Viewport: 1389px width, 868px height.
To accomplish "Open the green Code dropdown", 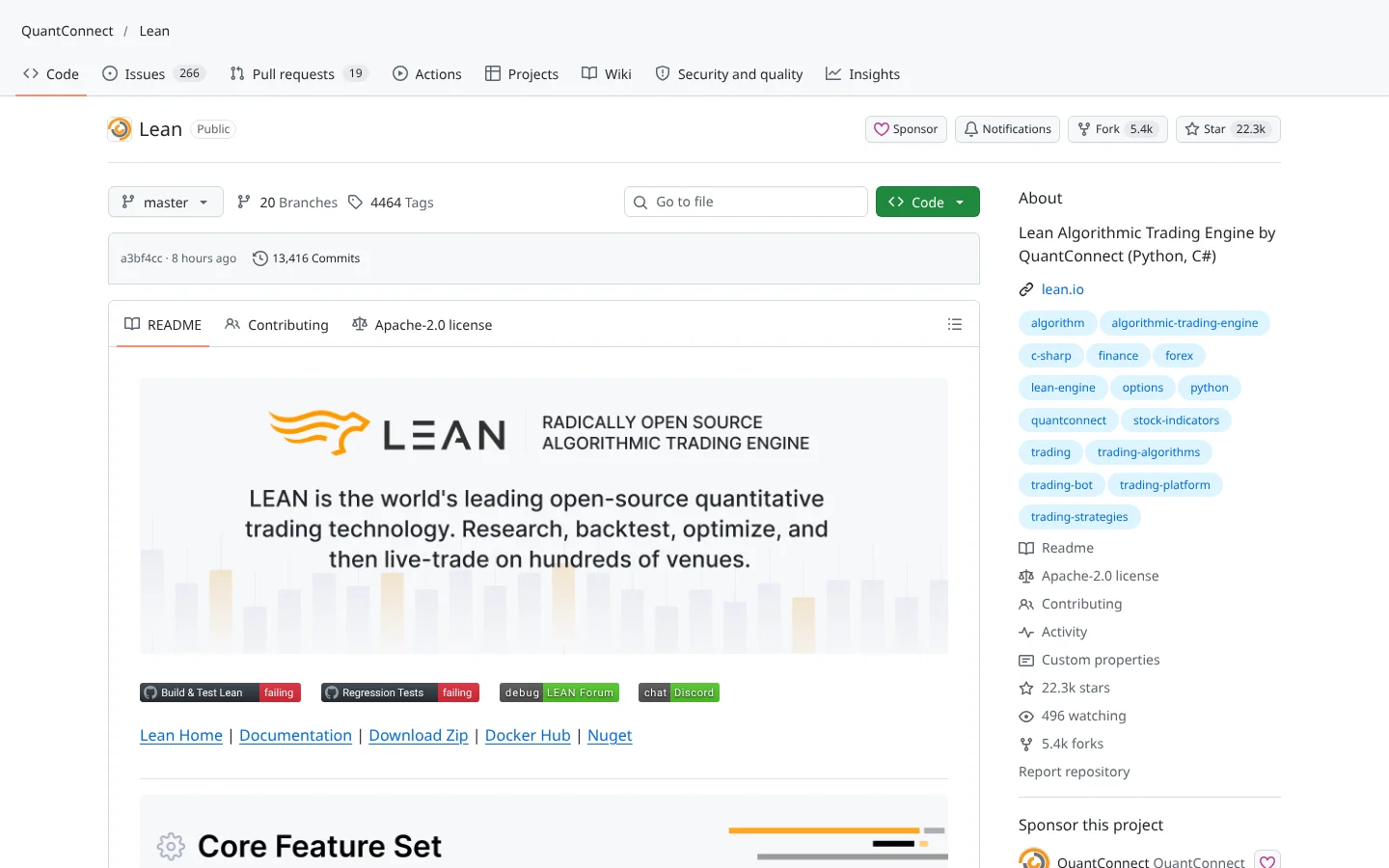I will coord(928,202).
